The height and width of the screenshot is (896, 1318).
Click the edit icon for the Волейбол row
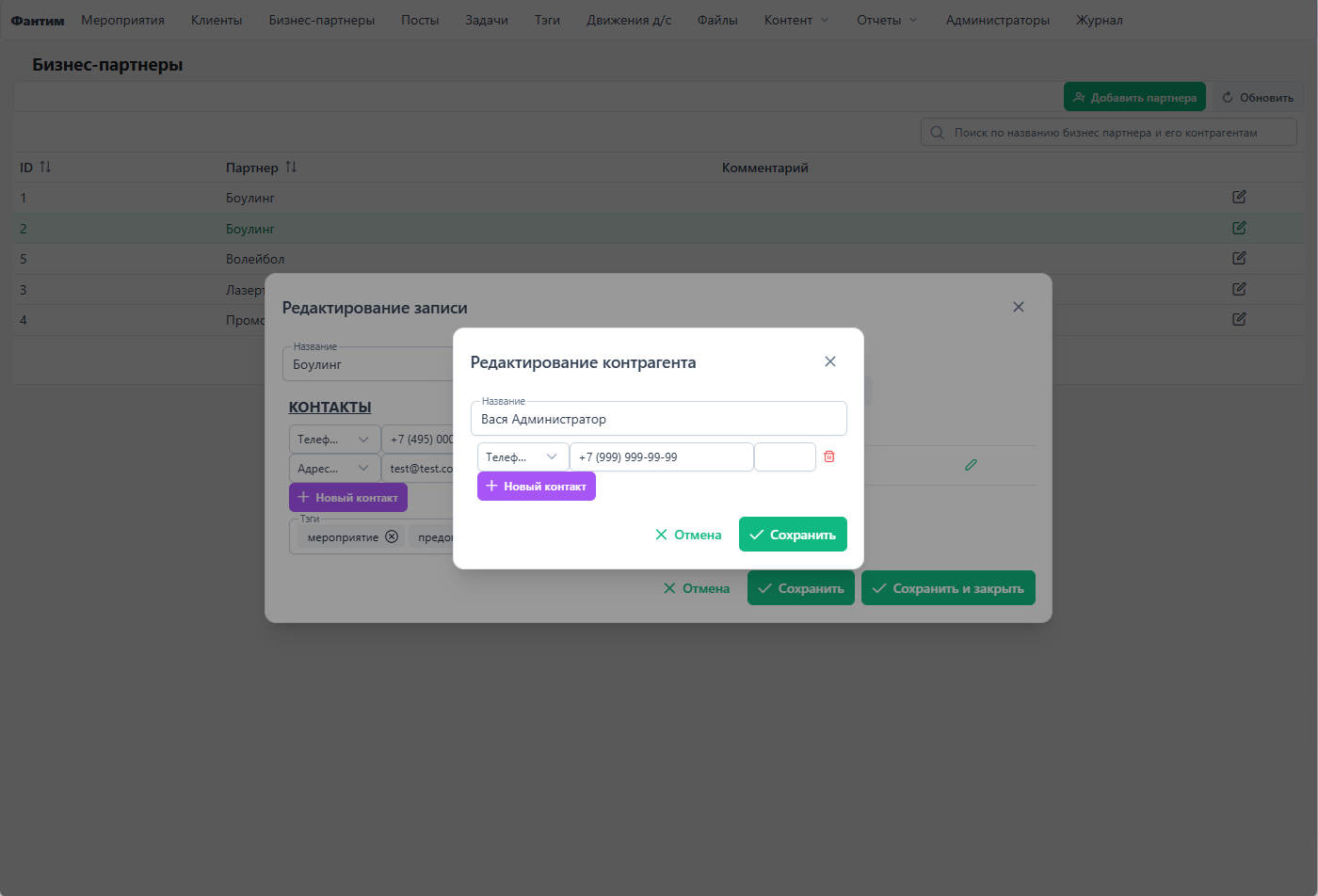tap(1238, 258)
